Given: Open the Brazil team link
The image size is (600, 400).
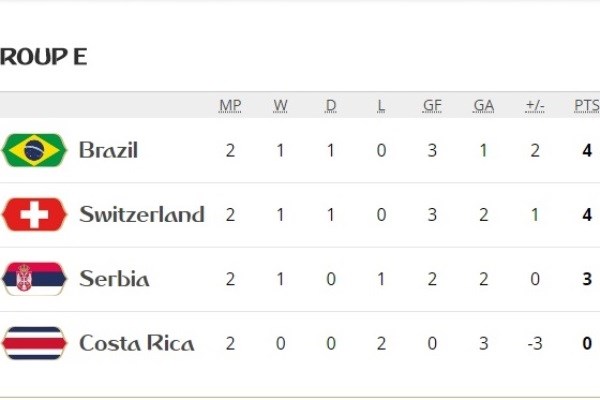Looking at the screenshot, I should point(108,150).
